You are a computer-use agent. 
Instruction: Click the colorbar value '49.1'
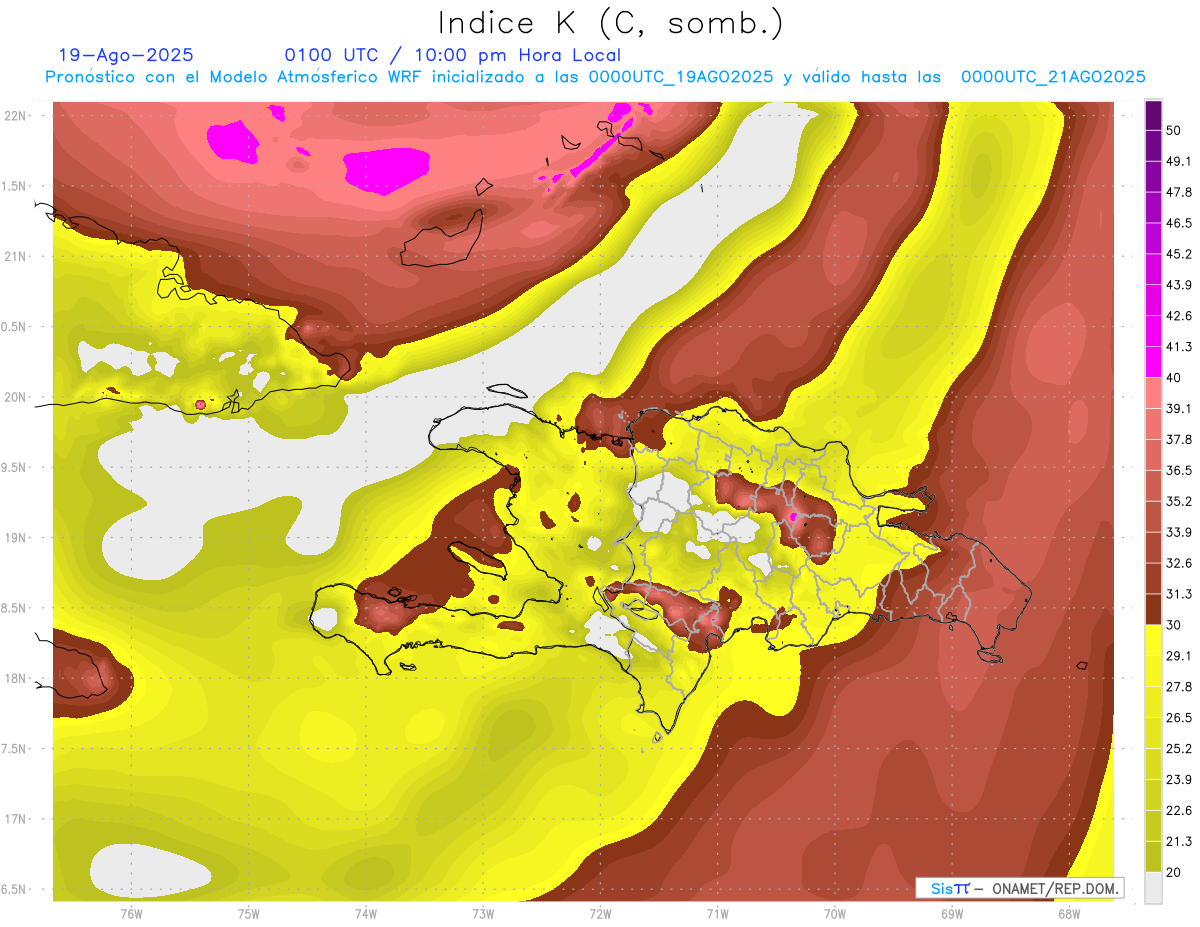coord(1179,161)
